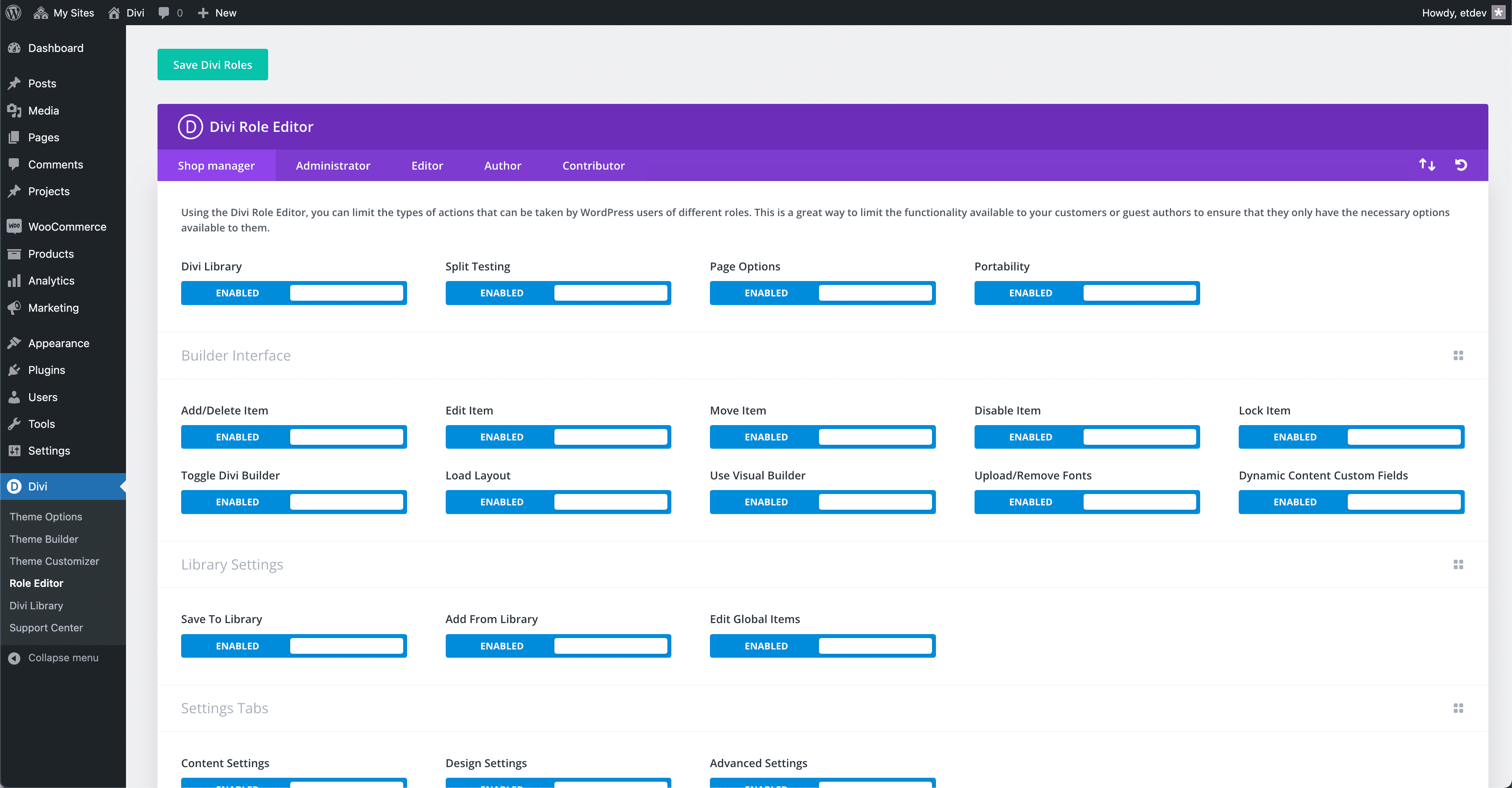Open the Divi Role Editor reset icon
Image resolution: width=1512 pixels, height=788 pixels.
(x=1461, y=165)
